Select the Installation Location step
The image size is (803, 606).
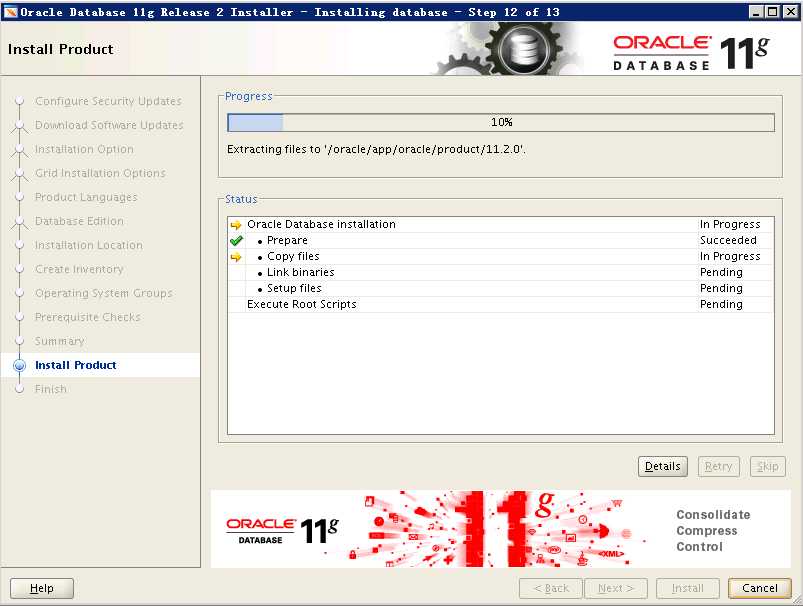89,245
